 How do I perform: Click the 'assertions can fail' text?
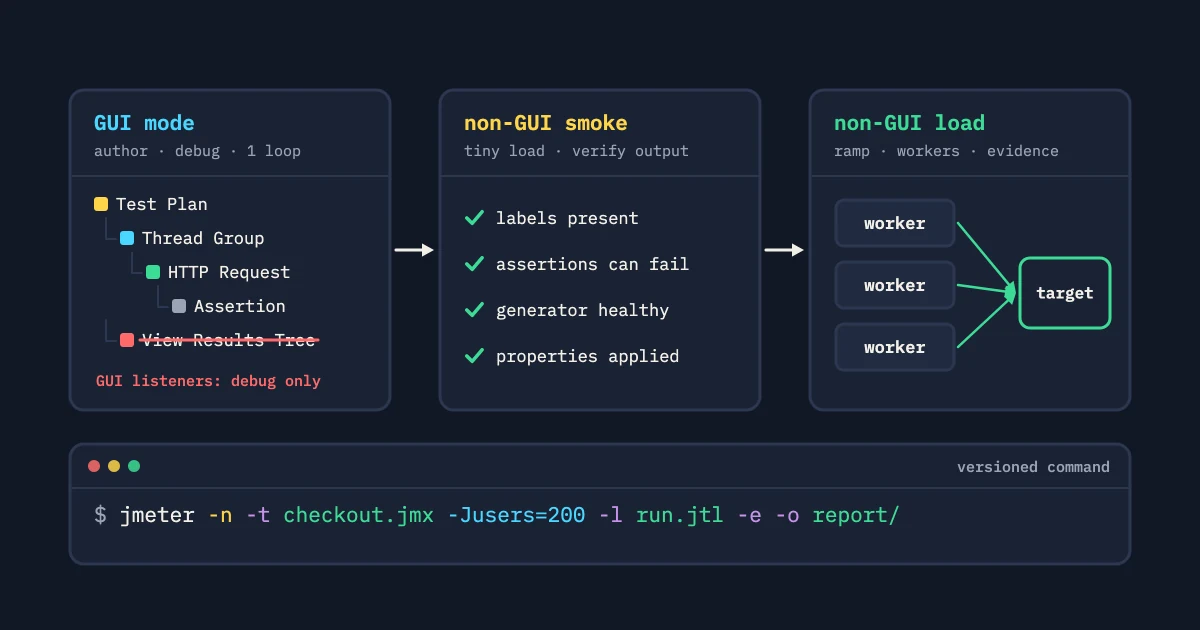tap(592, 264)
